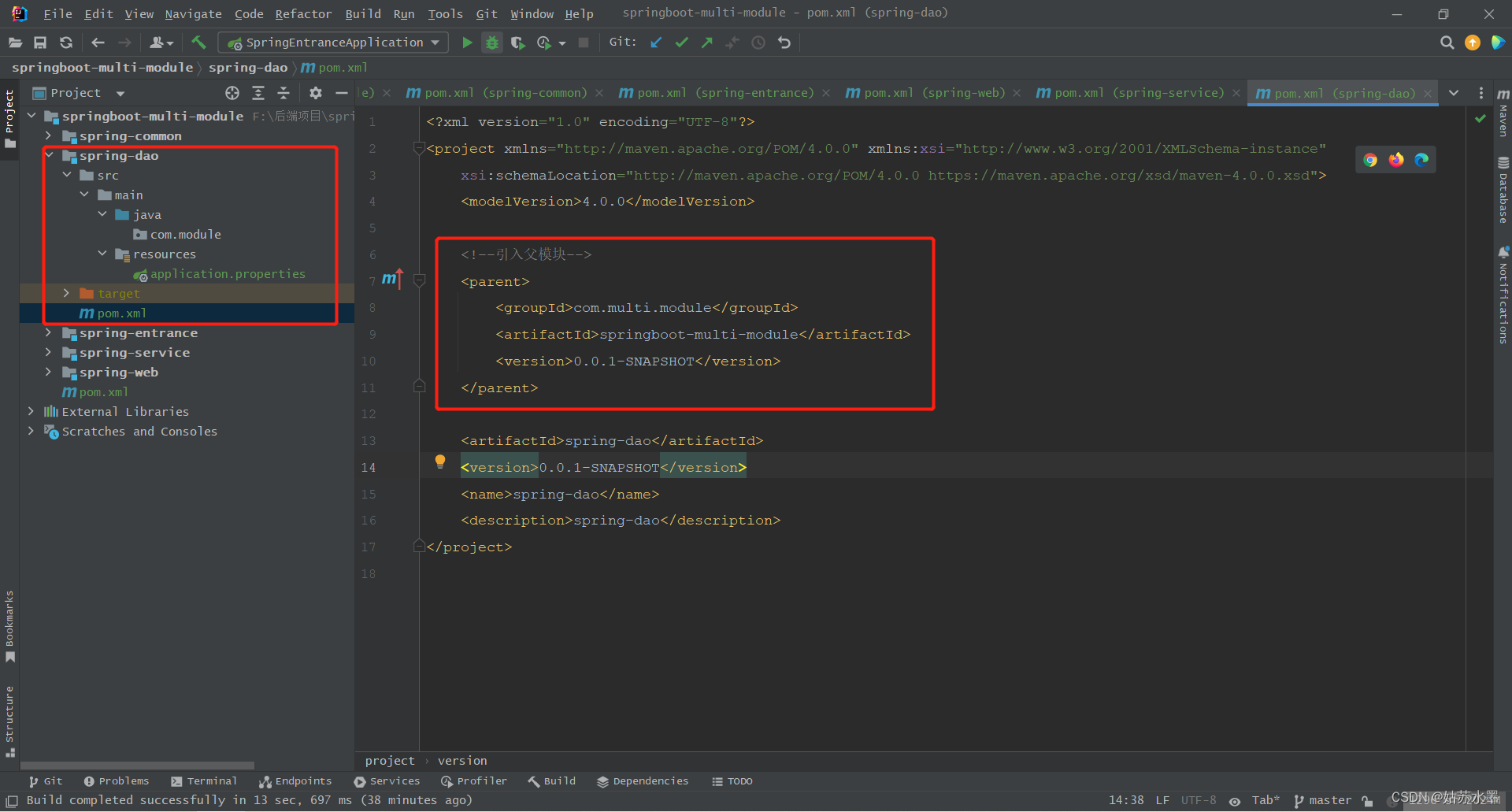The width and height of the screenshot is (1512, 812).
Task: Open Search Everywhere magnifier icon
Action: (1447, 43)
